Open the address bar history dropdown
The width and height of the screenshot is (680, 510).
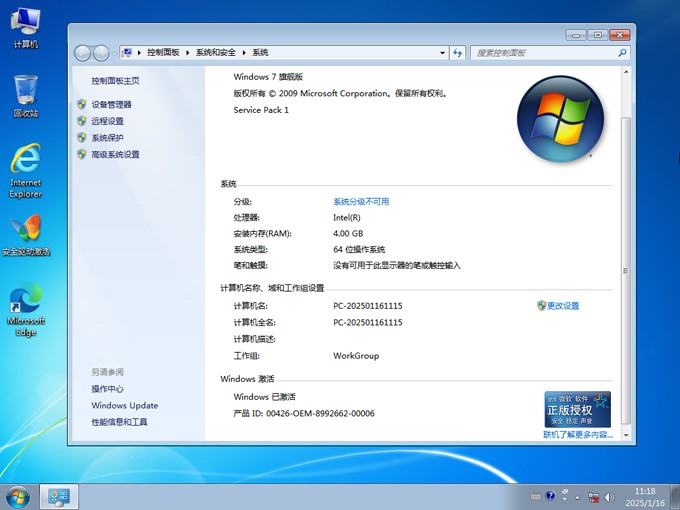click(x=442, y=53)
